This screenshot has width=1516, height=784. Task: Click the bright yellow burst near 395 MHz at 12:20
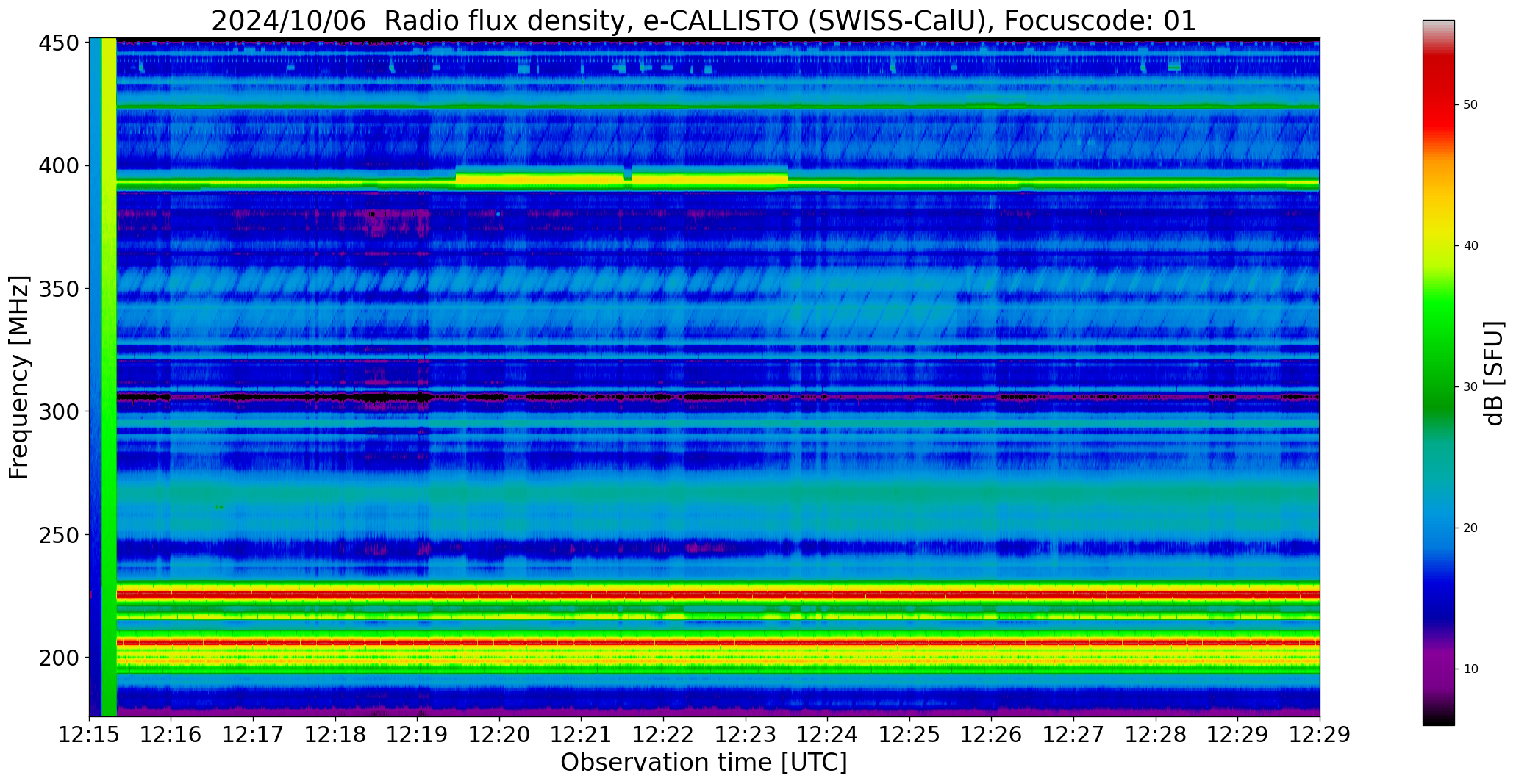[x=540, y=179]
